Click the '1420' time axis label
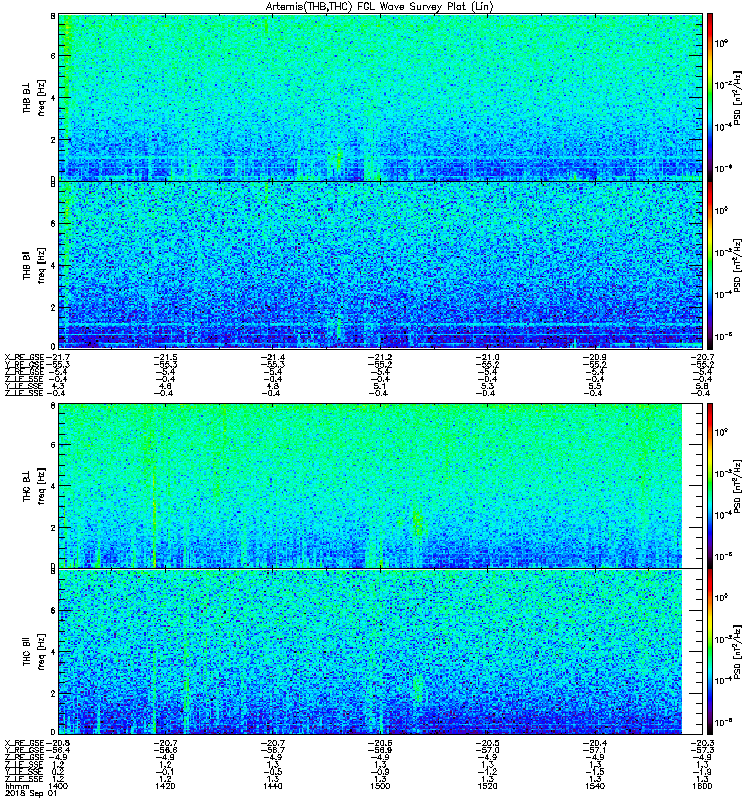750x800 pixels. point(166,786)
